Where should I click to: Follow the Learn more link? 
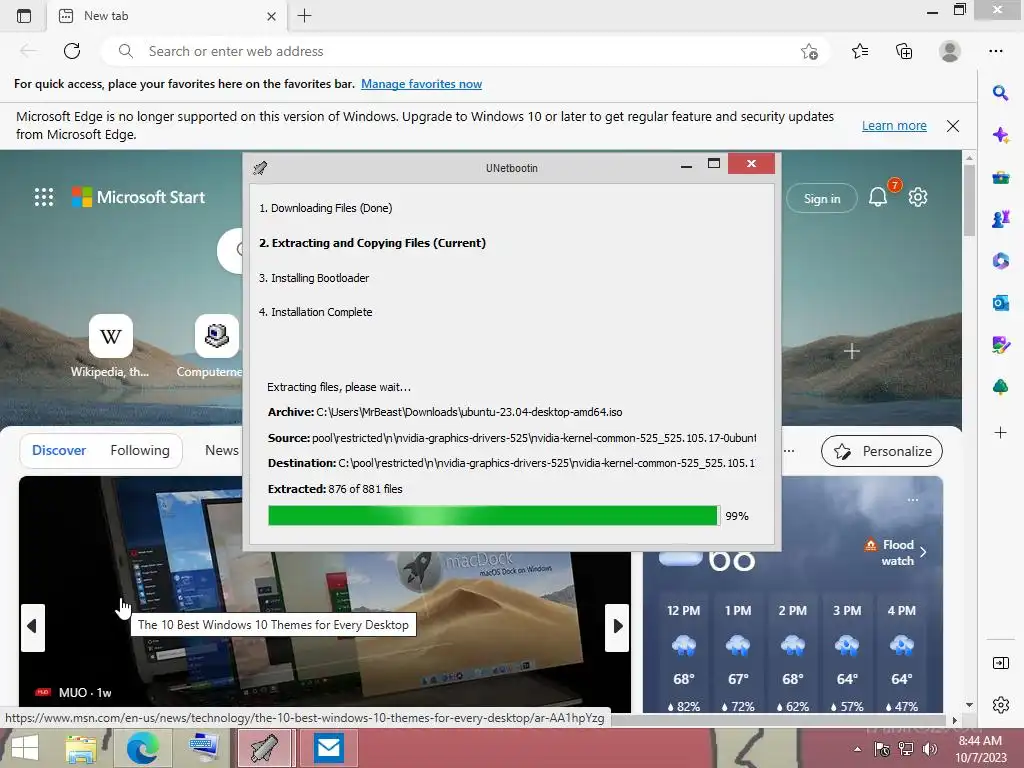(x=894, y=125)
